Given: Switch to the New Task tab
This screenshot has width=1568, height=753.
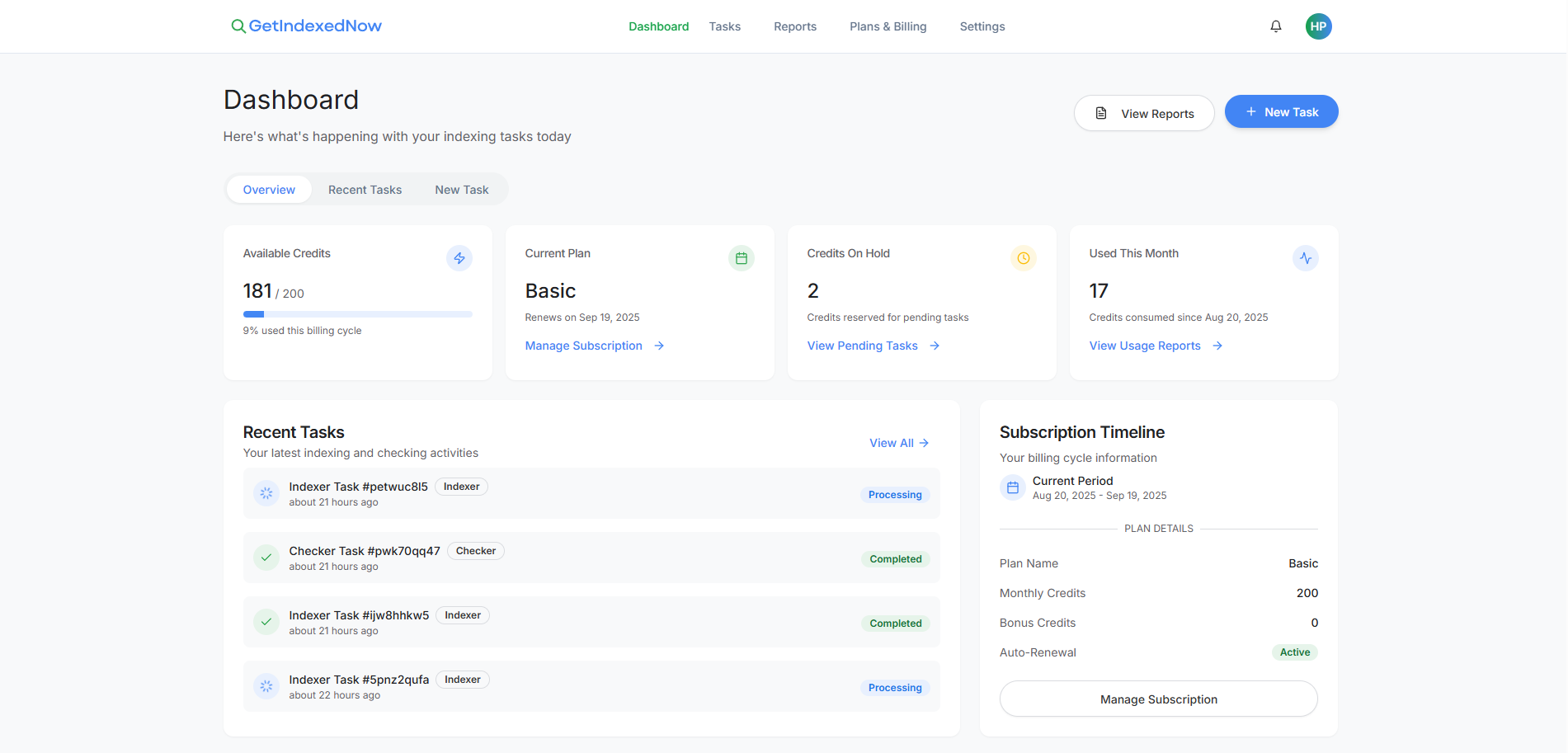Looking at the screenshot, I should (x=461, y=189).
